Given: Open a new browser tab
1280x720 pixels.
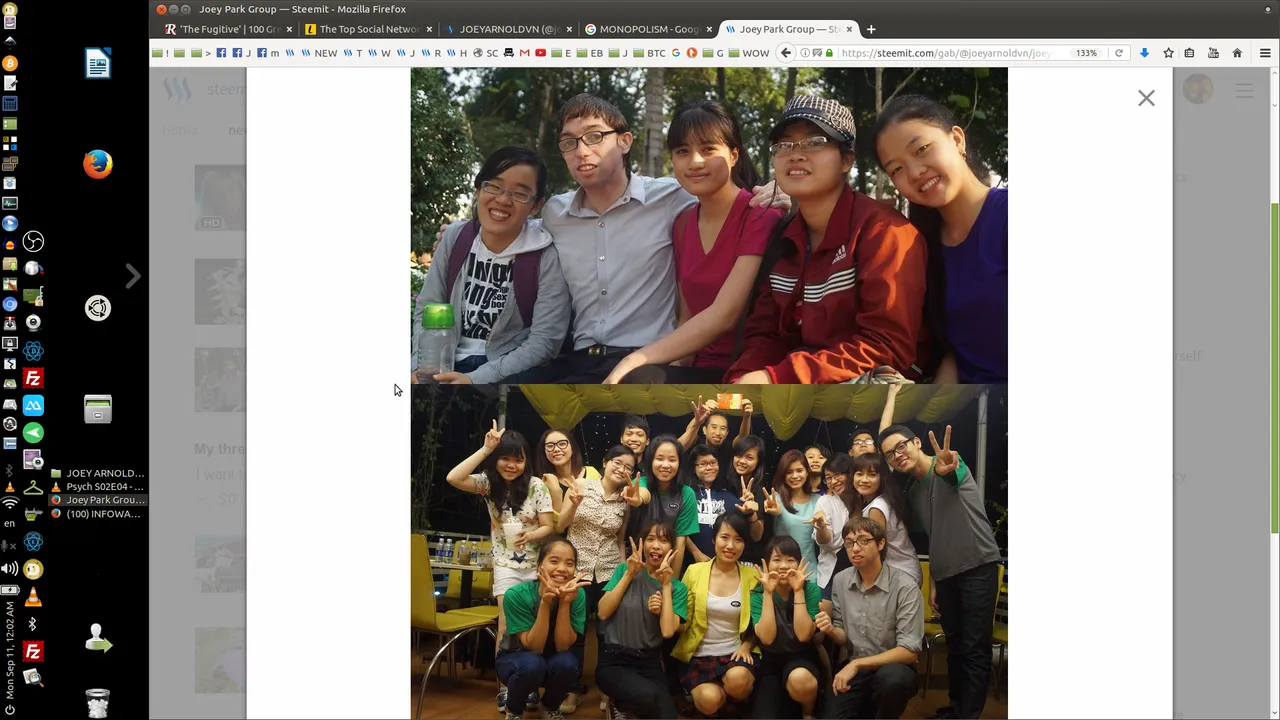Looking at the screenshot, I should 871,29.
